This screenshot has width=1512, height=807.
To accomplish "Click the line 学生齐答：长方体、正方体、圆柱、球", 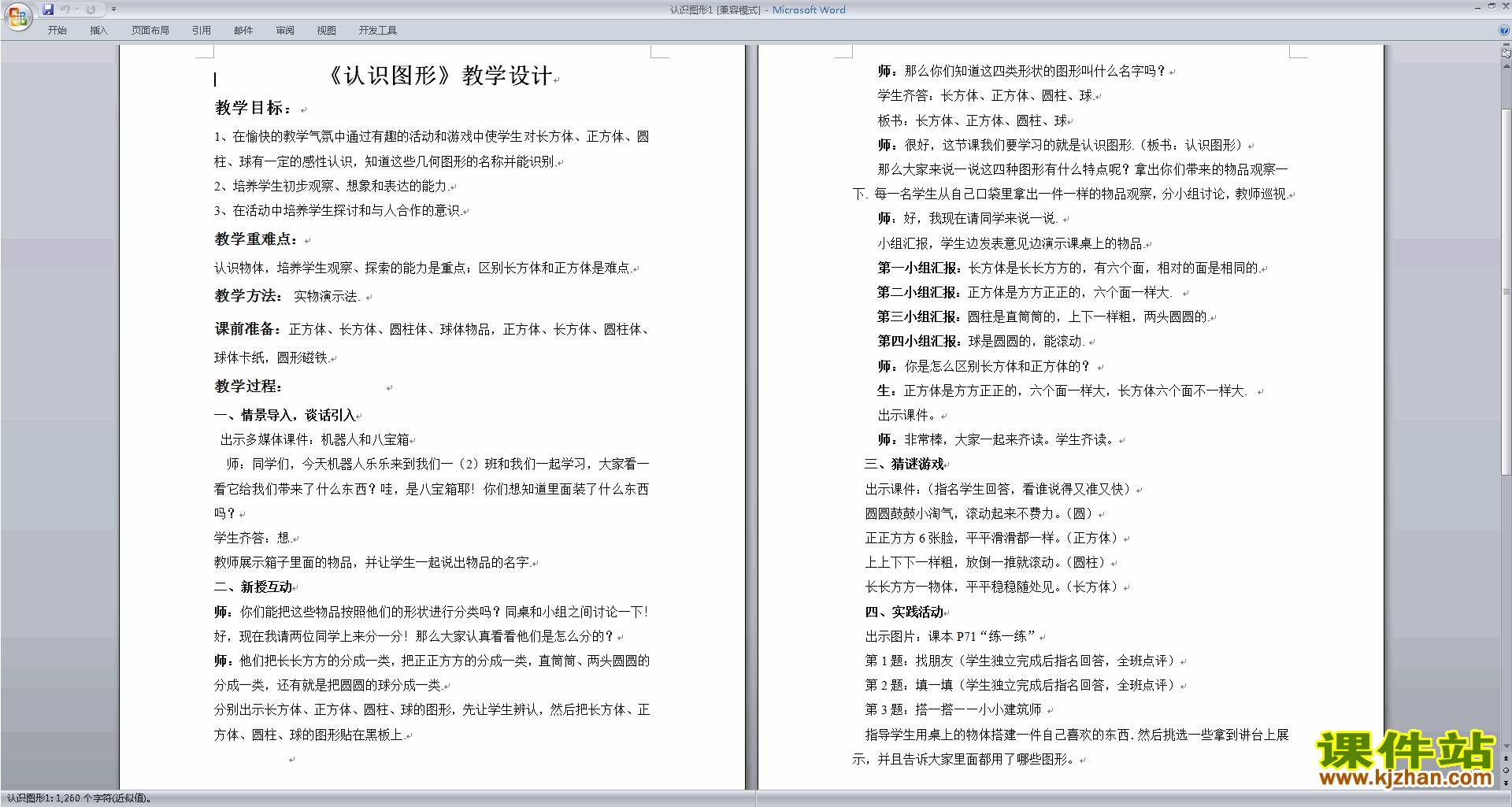I will point(985,95).
